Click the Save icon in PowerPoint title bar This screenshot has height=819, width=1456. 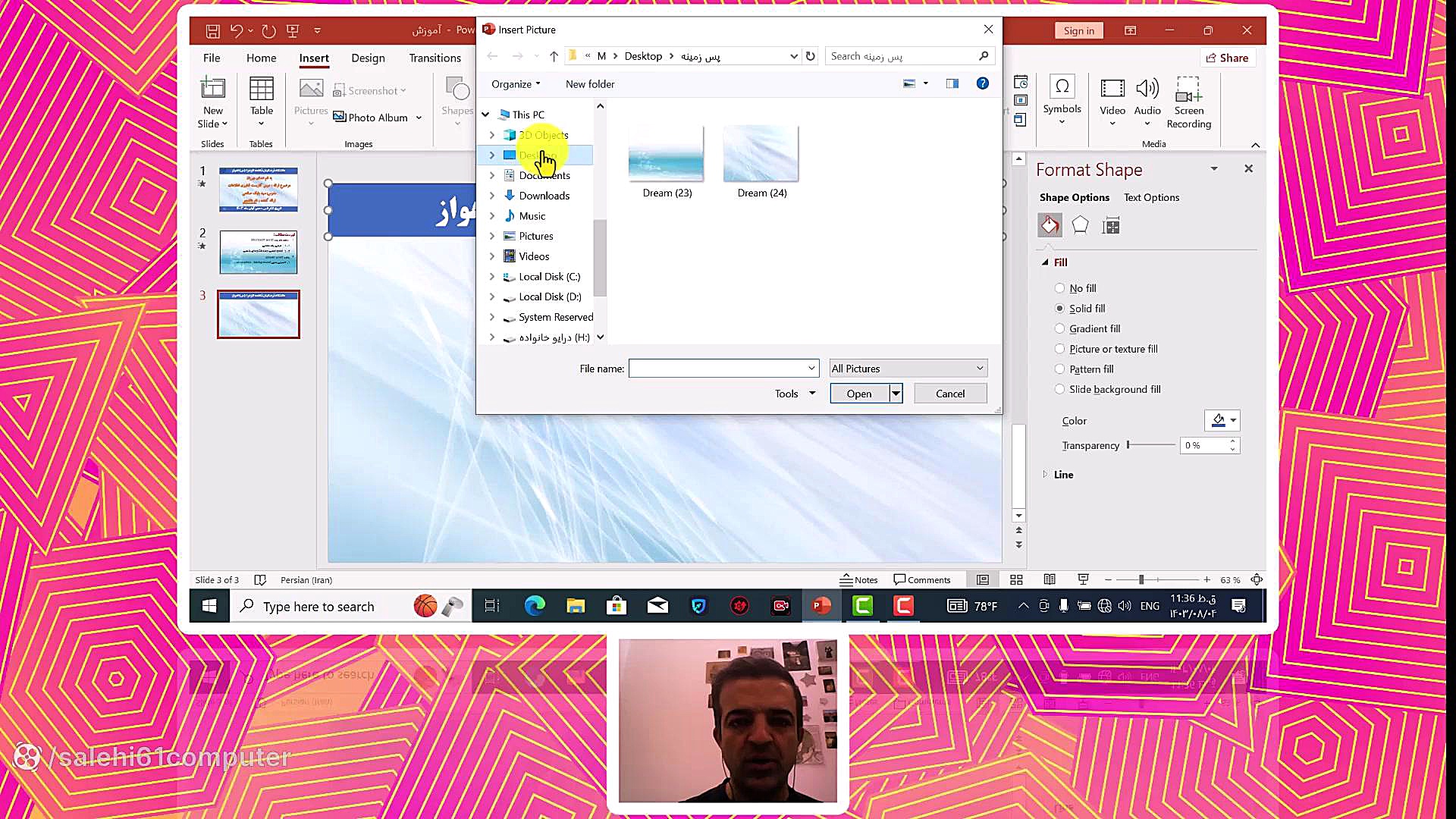pyautogui.click(x=212, y=31)
